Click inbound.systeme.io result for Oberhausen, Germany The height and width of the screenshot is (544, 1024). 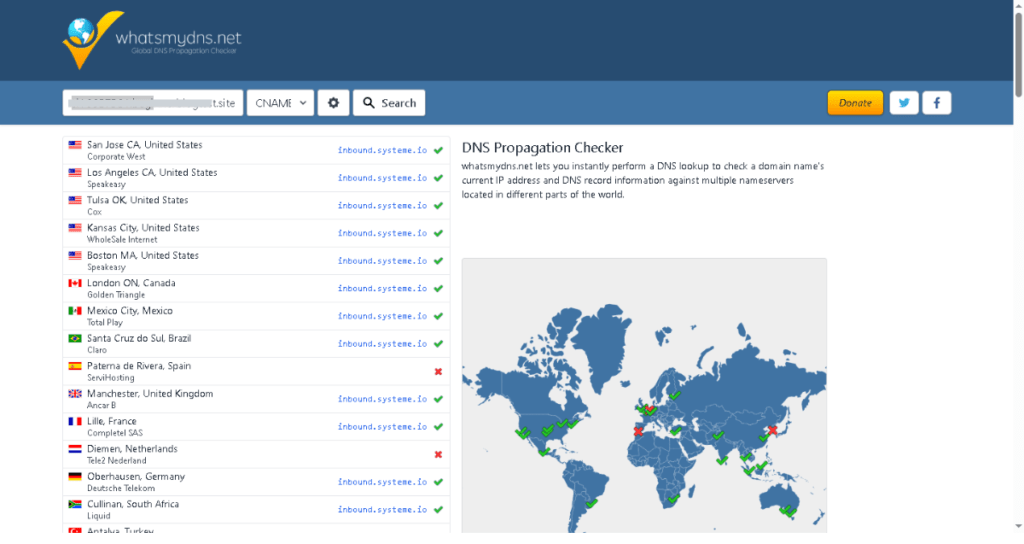[x=382, y=482]
